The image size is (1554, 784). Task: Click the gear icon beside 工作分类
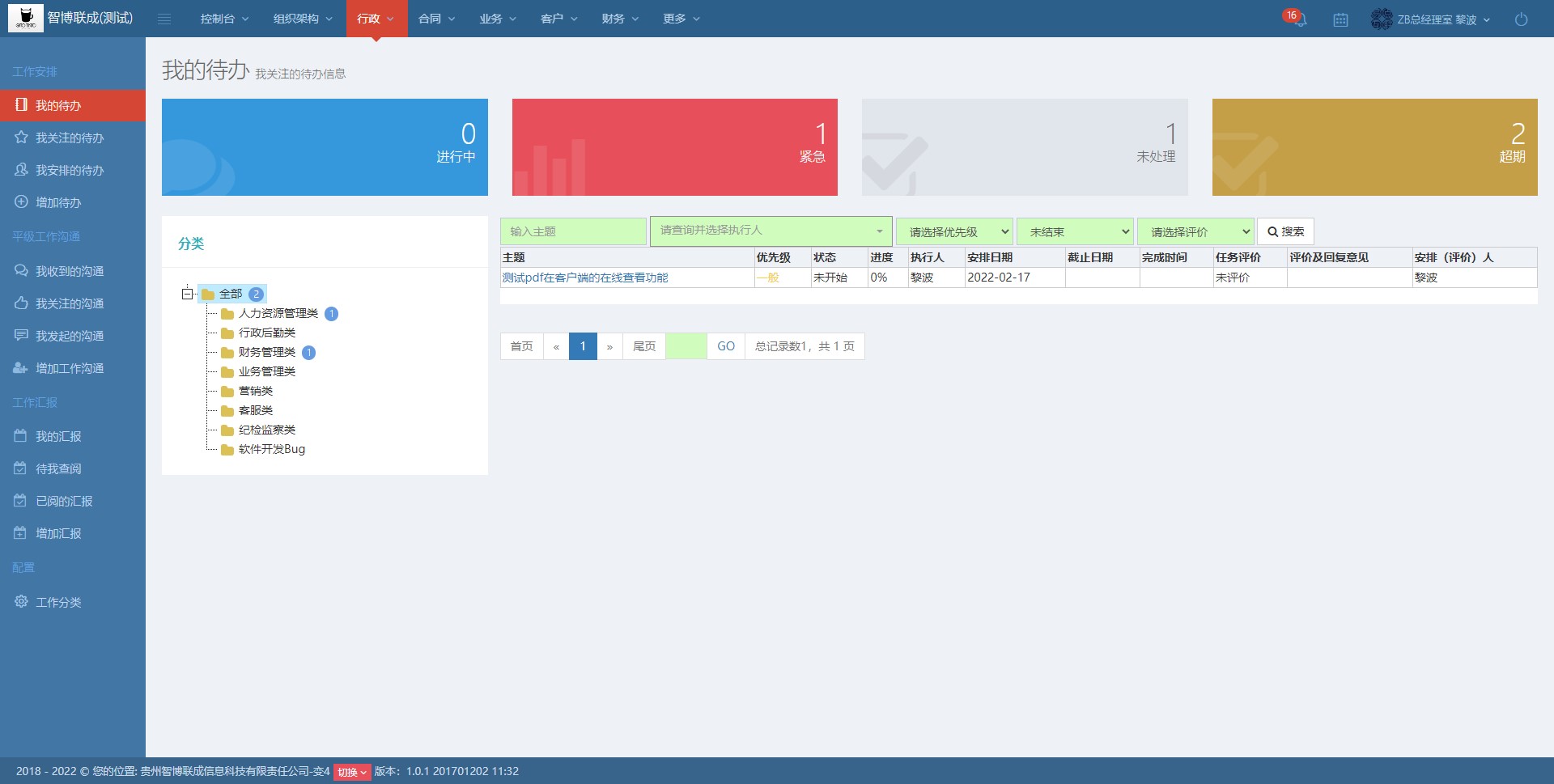[22, 601]
